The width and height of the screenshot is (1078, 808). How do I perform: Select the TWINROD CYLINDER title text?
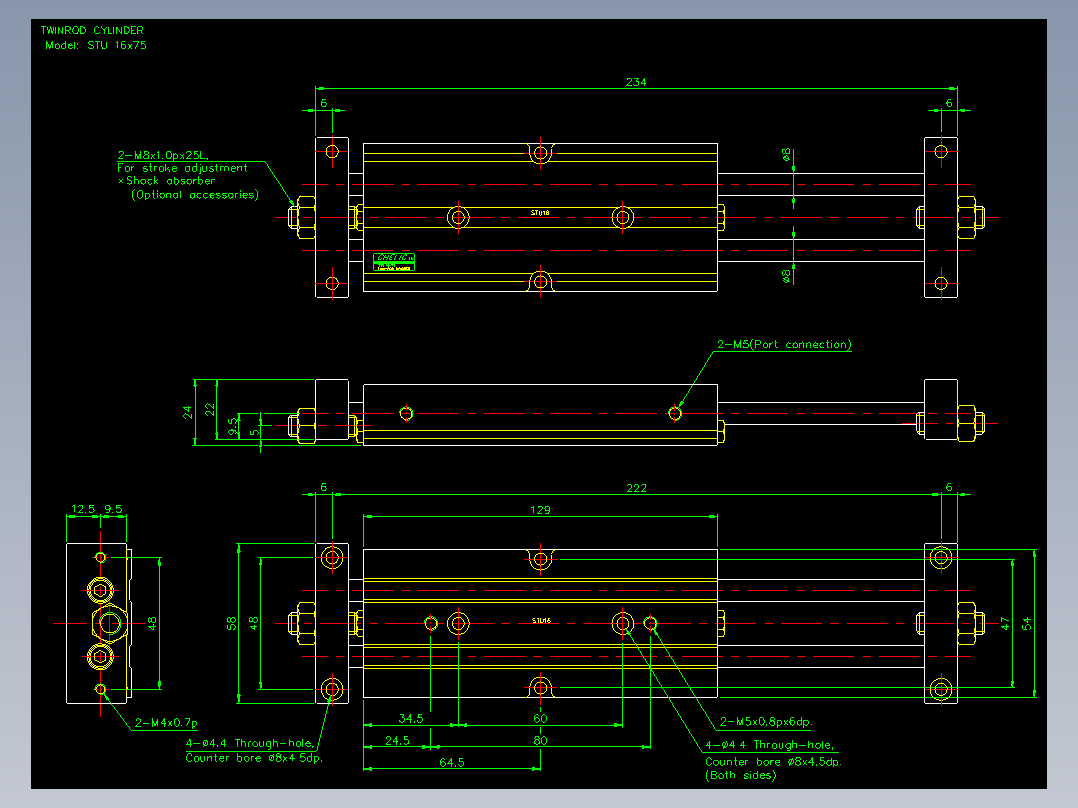92,30
